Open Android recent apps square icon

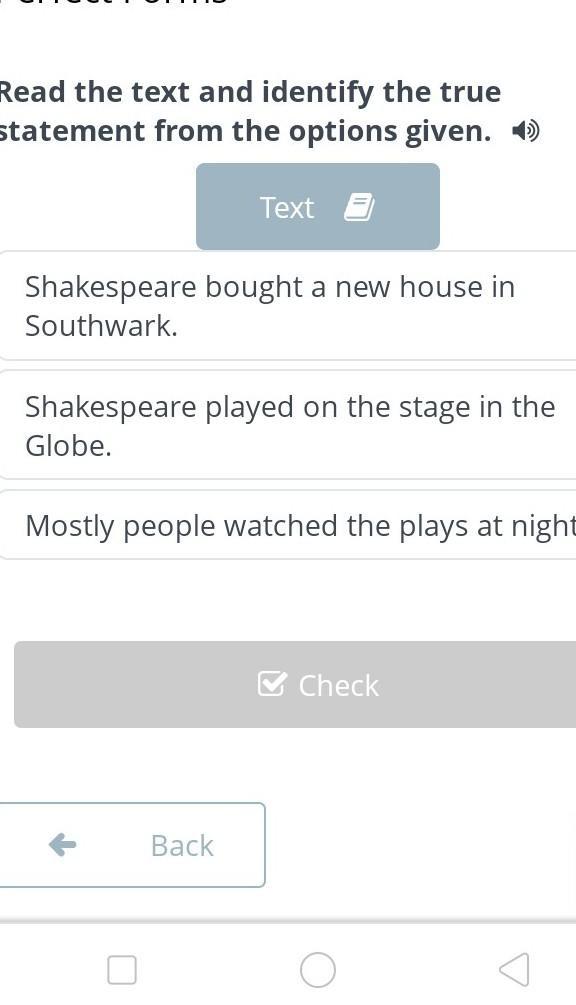(122, 970)
